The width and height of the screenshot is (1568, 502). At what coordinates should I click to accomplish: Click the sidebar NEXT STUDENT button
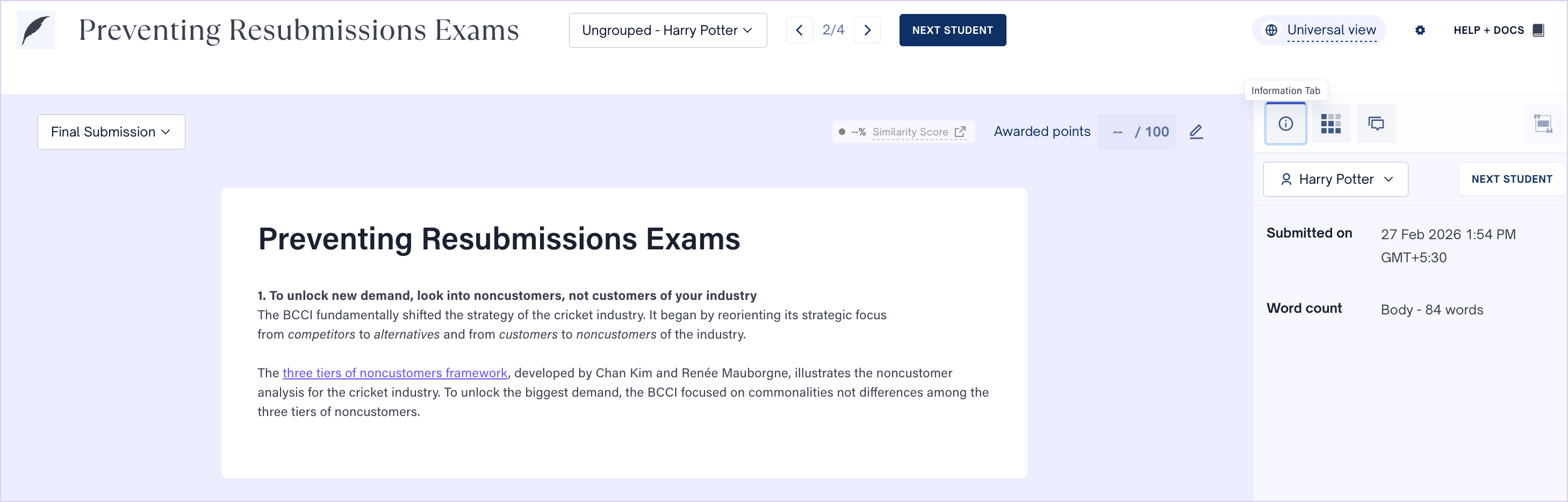1511,180
